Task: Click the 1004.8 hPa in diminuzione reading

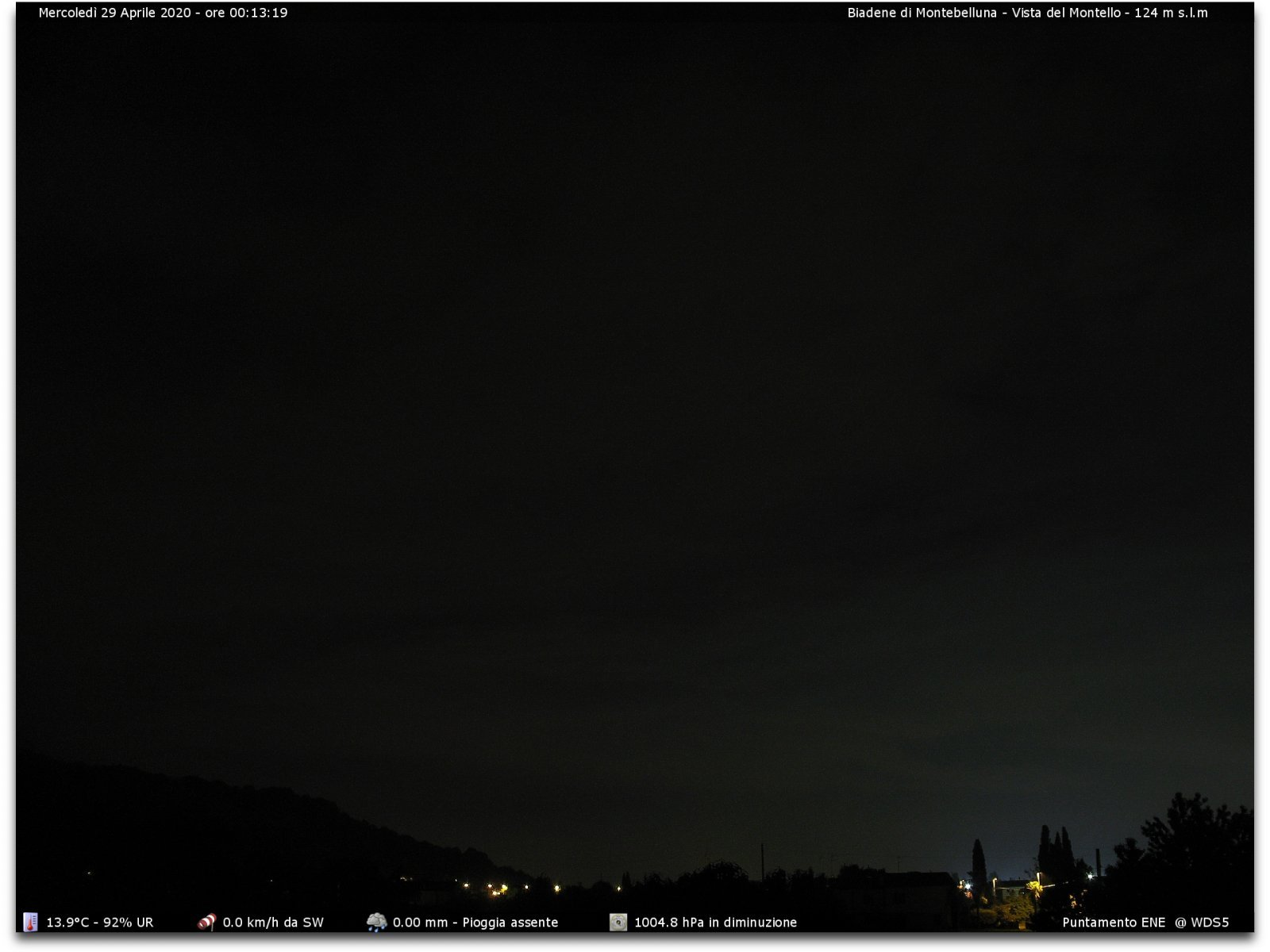Action: (715, 923)
